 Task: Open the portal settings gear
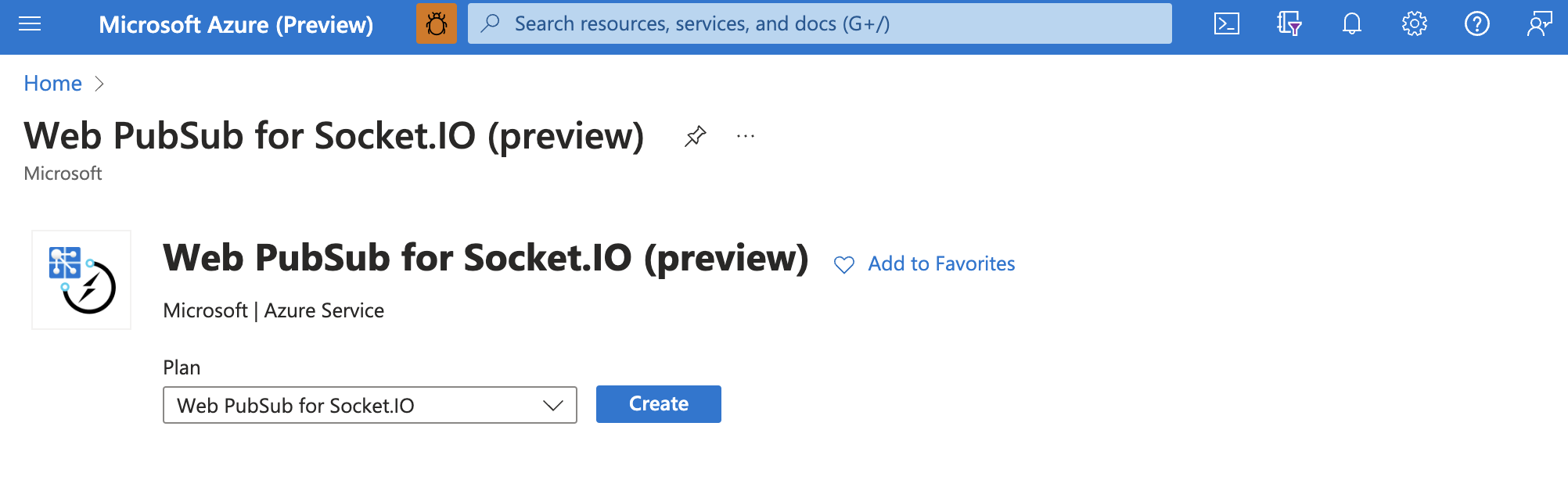1414,23
